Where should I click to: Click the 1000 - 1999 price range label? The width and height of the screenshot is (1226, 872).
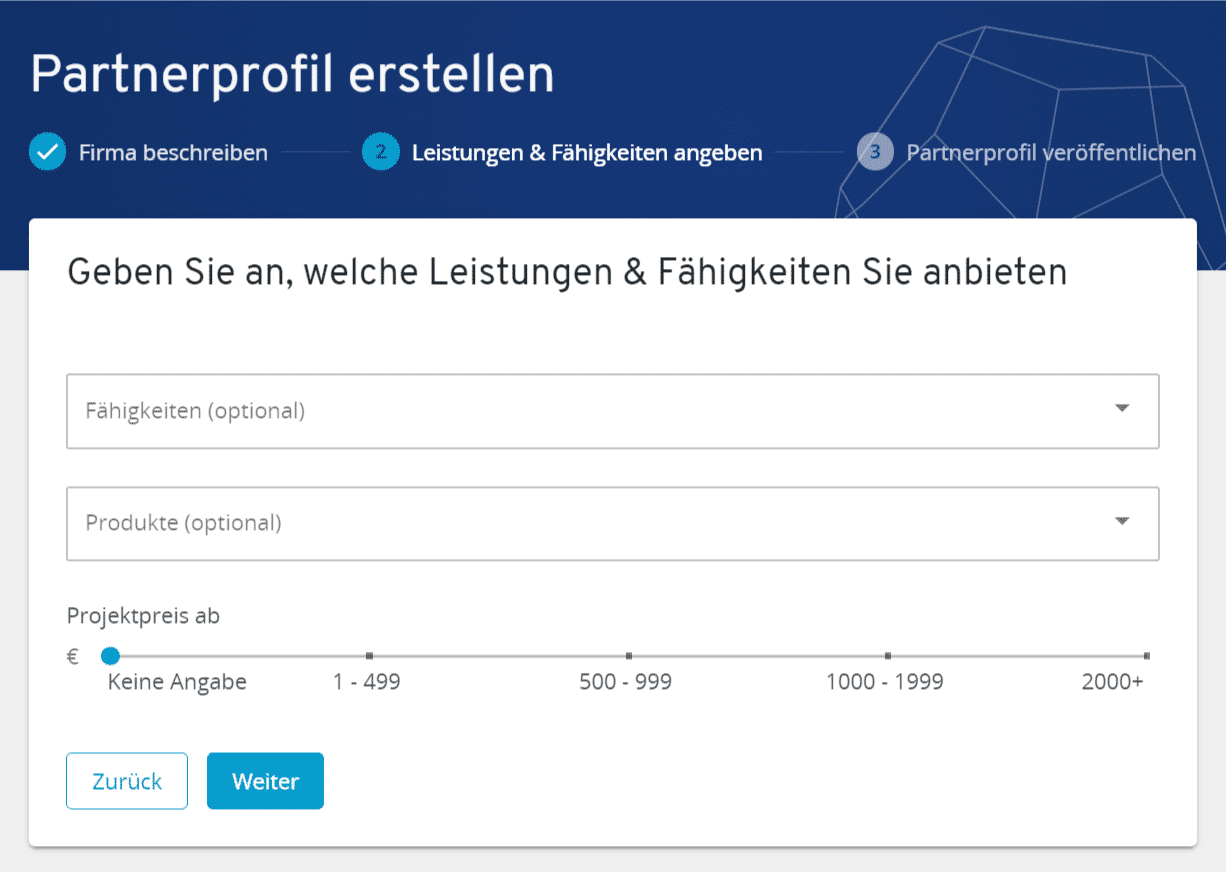click(x=884, y=682)
